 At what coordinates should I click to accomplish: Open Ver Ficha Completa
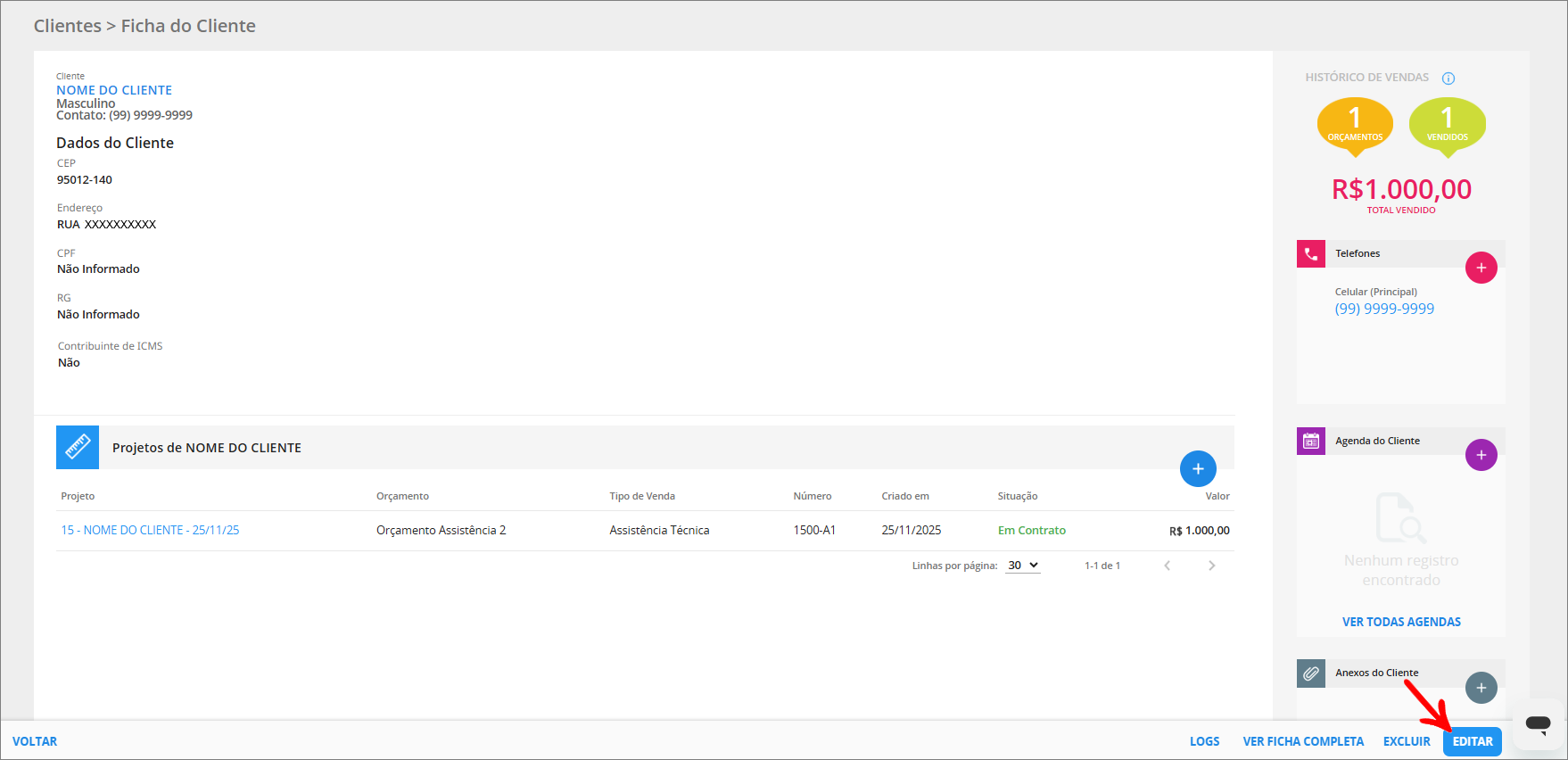1303,741
